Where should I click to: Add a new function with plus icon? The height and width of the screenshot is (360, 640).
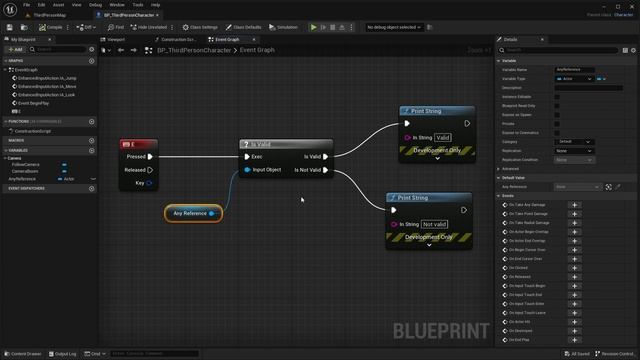pyautogui.click(x=92, y=122)
